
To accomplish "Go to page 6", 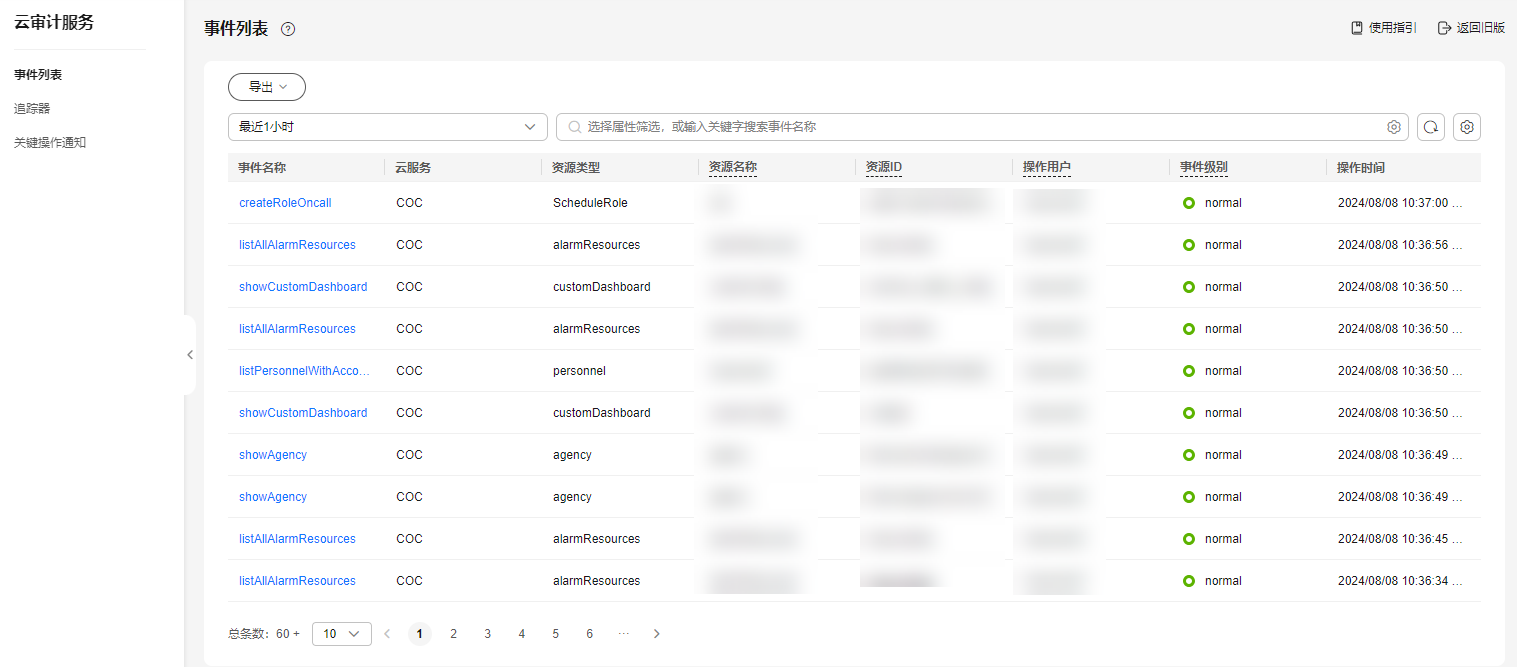I will 590,634.
